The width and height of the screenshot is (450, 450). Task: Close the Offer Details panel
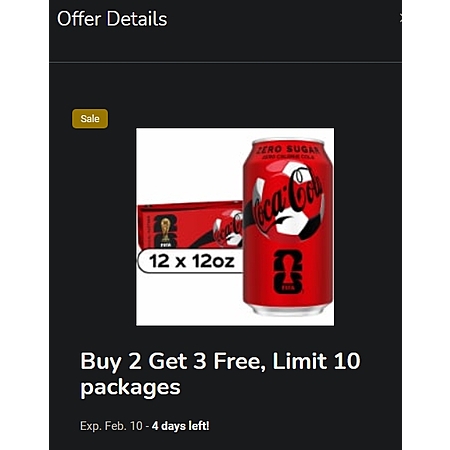[x=401, y=18]
